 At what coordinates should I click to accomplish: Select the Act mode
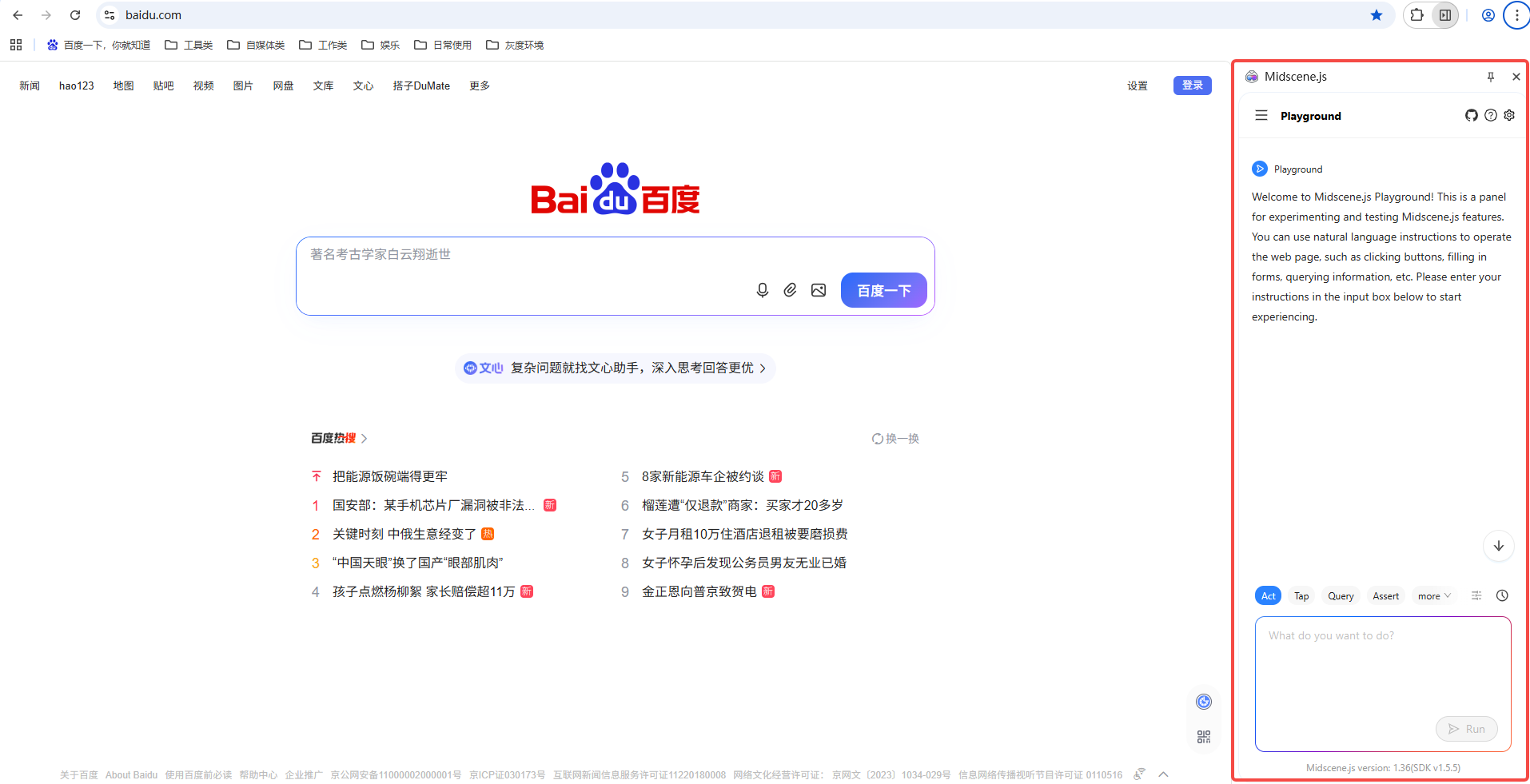(1268, 595)
